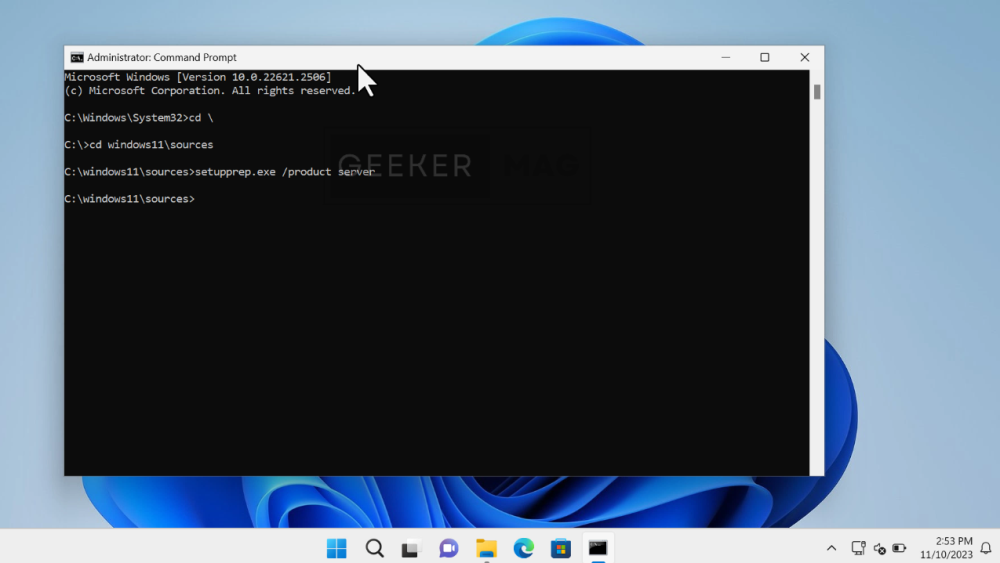Show hidden system tray icons
The height and width of the screenshot is (563, 1000).
[x=831, y=548]
